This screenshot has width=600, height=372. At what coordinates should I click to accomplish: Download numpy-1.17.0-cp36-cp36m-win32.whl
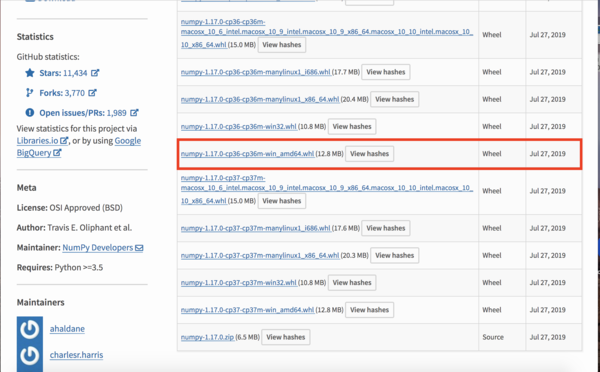[x=238, y=126]
